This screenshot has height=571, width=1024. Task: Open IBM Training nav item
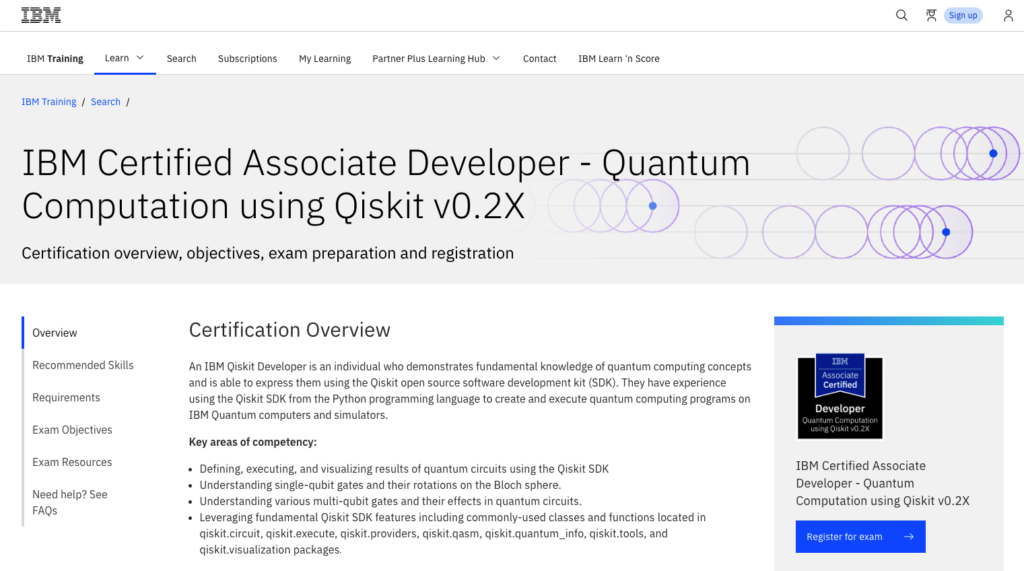pos(55,58)
